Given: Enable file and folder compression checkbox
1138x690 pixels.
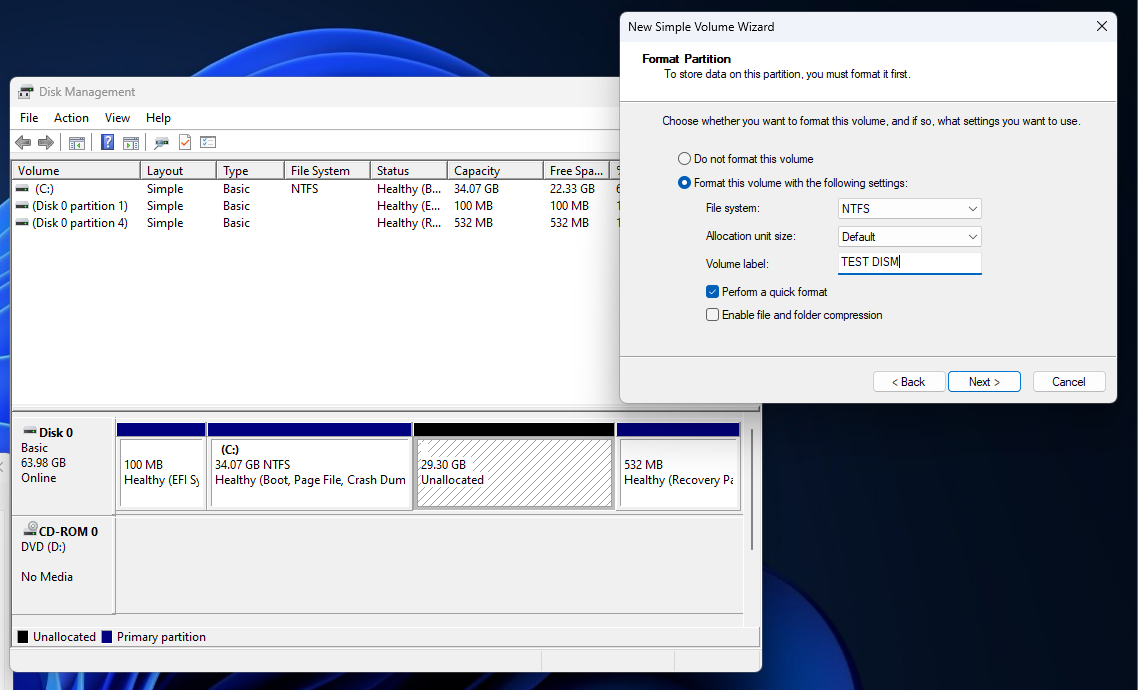Looking at the screenshot, I should point(713,315).
